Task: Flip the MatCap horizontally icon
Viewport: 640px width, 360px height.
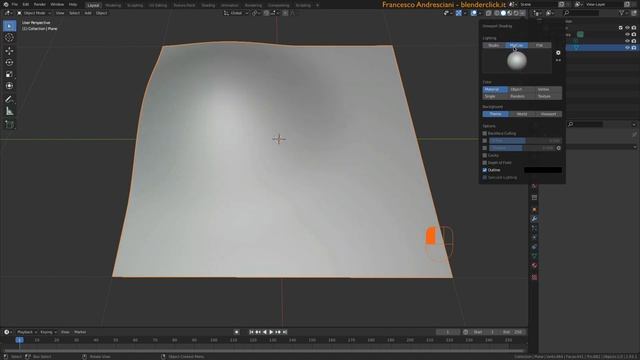Action: click(x=558, y=60)
